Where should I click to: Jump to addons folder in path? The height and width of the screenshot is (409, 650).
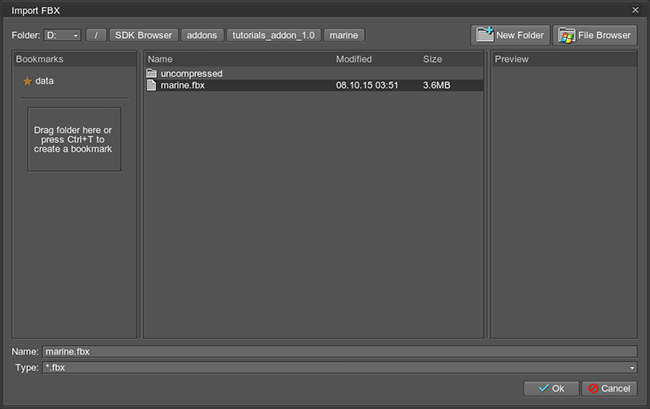coord(203,36)
